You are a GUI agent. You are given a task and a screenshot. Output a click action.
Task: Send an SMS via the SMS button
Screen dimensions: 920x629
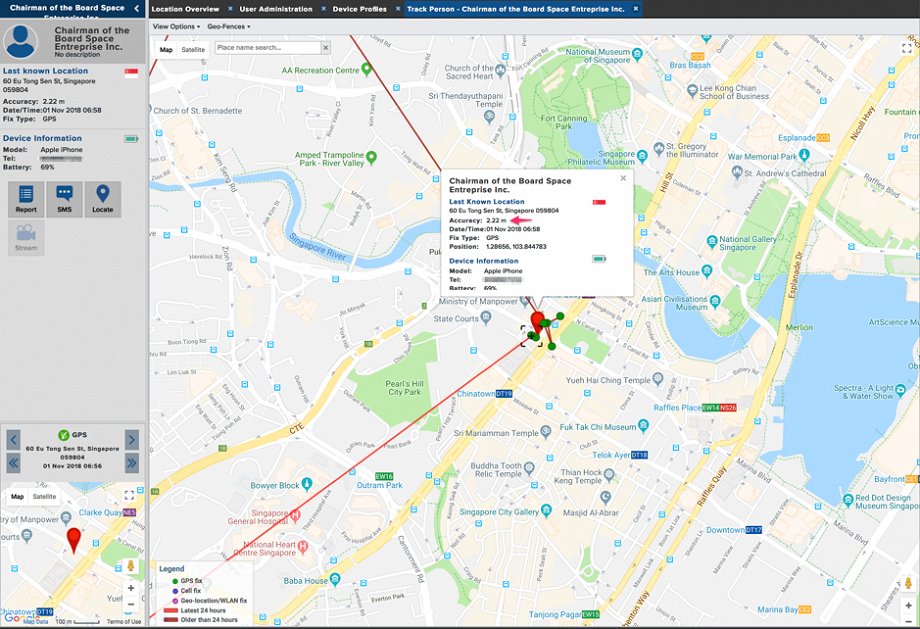[x=65, y=199]
